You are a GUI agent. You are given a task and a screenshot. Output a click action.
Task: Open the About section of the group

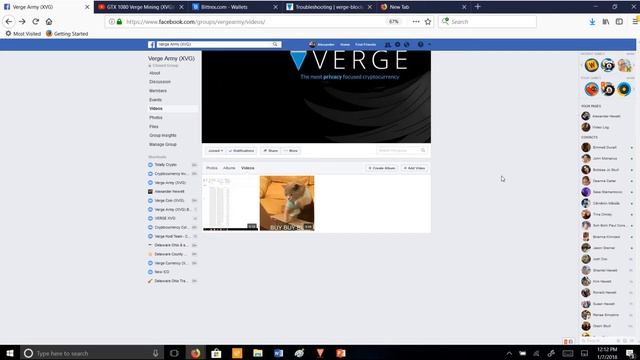point(155,73)
